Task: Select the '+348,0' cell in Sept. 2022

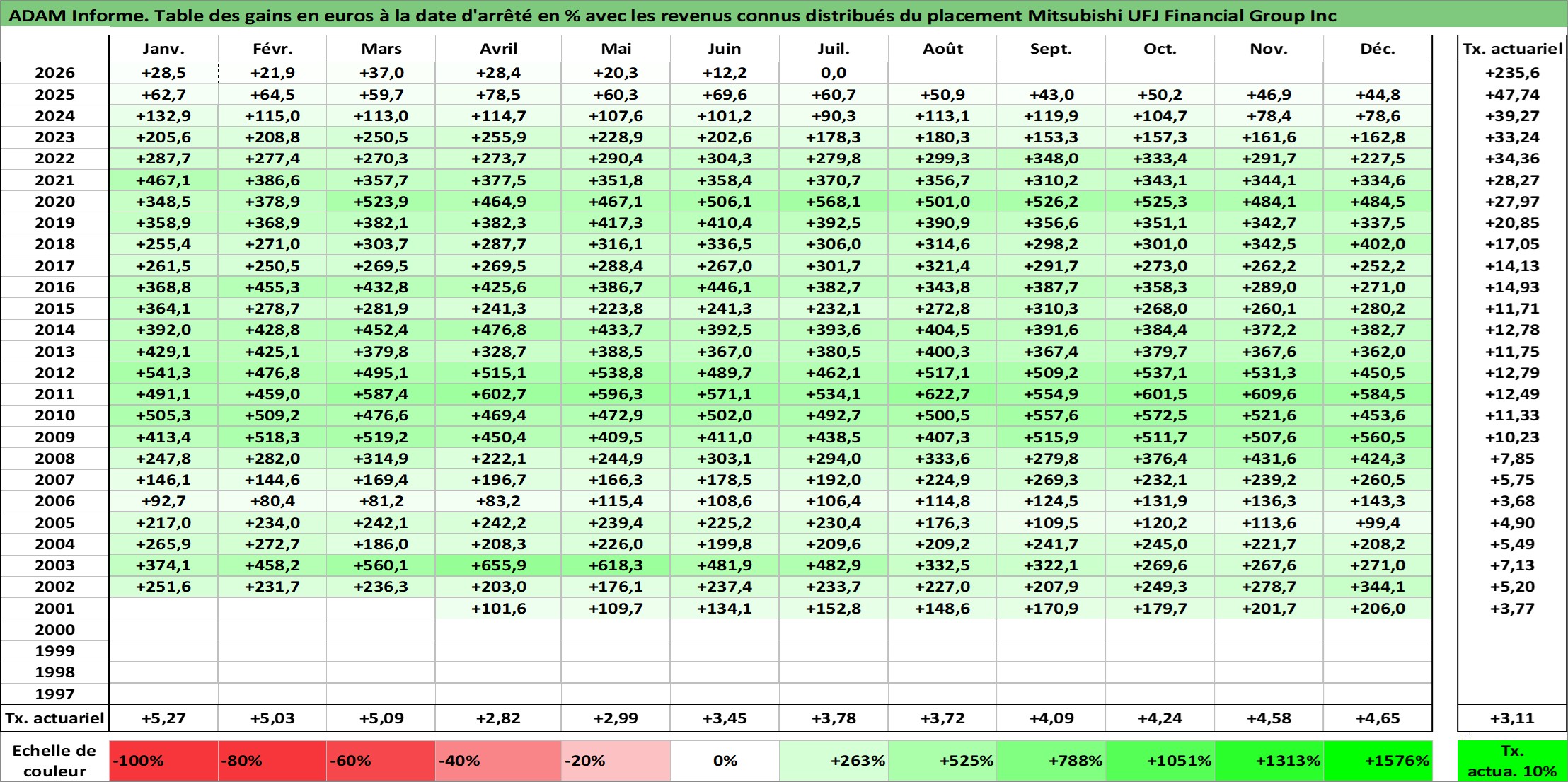Action: click(x=1051, y=159)
